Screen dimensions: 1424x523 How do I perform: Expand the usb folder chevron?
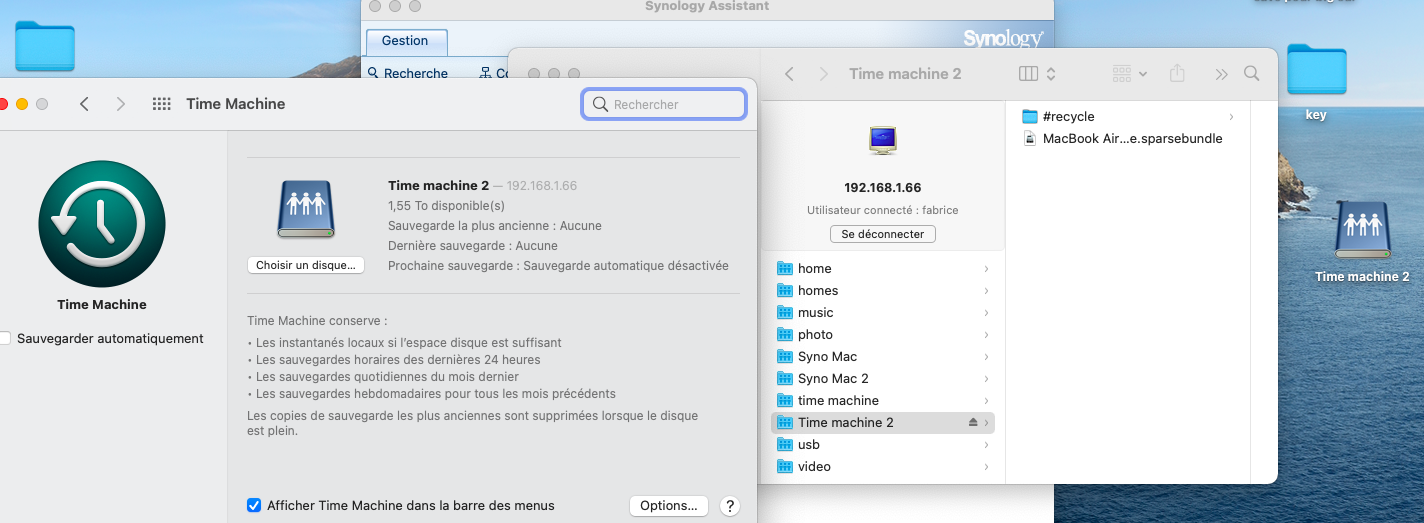[x=986, y=445]
